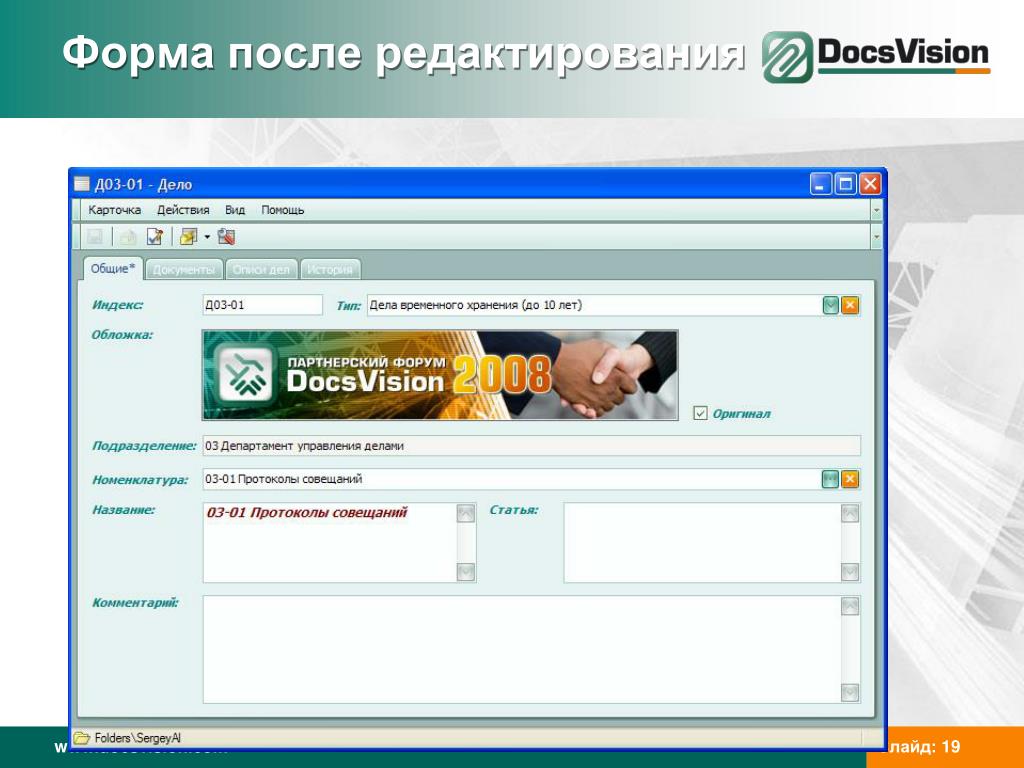
Task: Expand toolbar overflow chevron at right
Action: tap(876, 236)
